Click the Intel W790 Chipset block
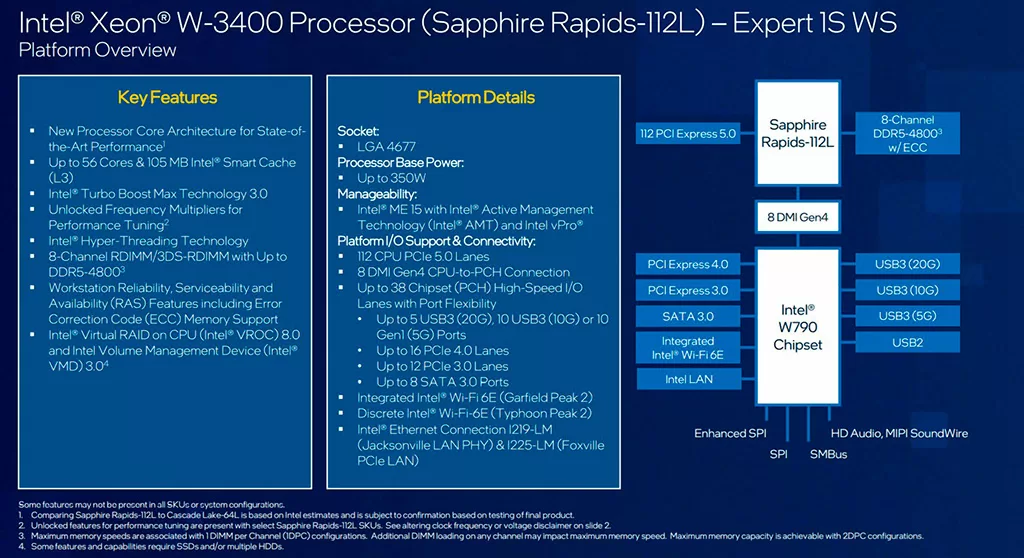1024x558 pixels. click(797, 327)
